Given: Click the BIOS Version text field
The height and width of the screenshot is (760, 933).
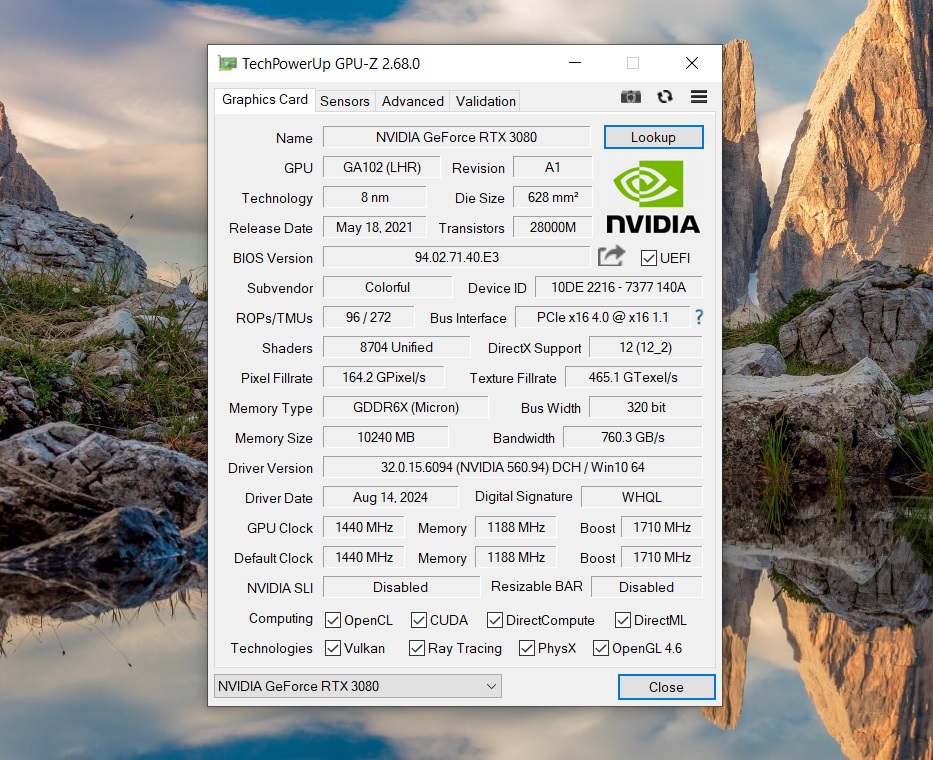Looking at the screenshot, I should click(456, 257).
